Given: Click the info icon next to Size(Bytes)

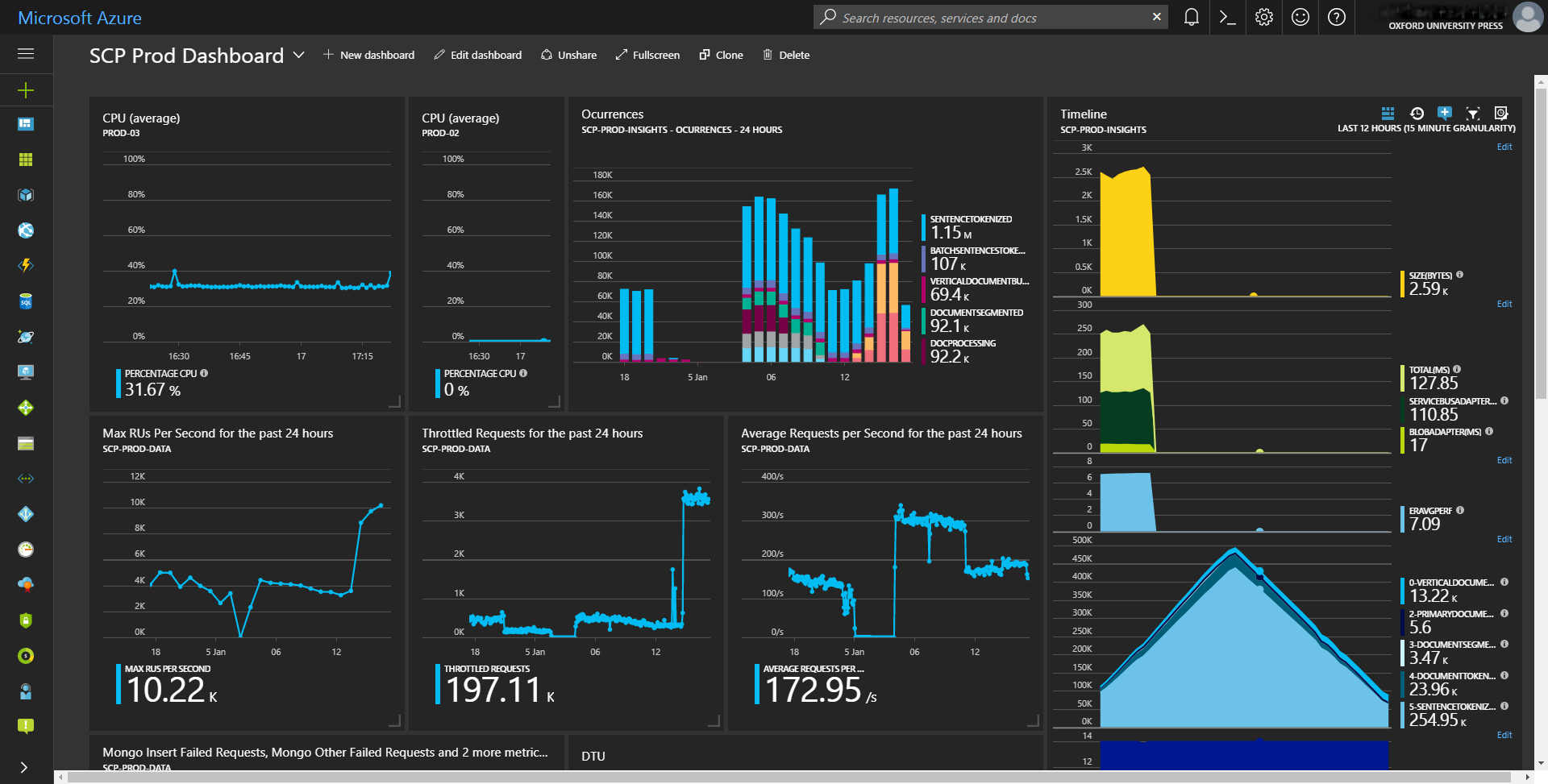Looking at the screenshot, I should click(1460, 275).
